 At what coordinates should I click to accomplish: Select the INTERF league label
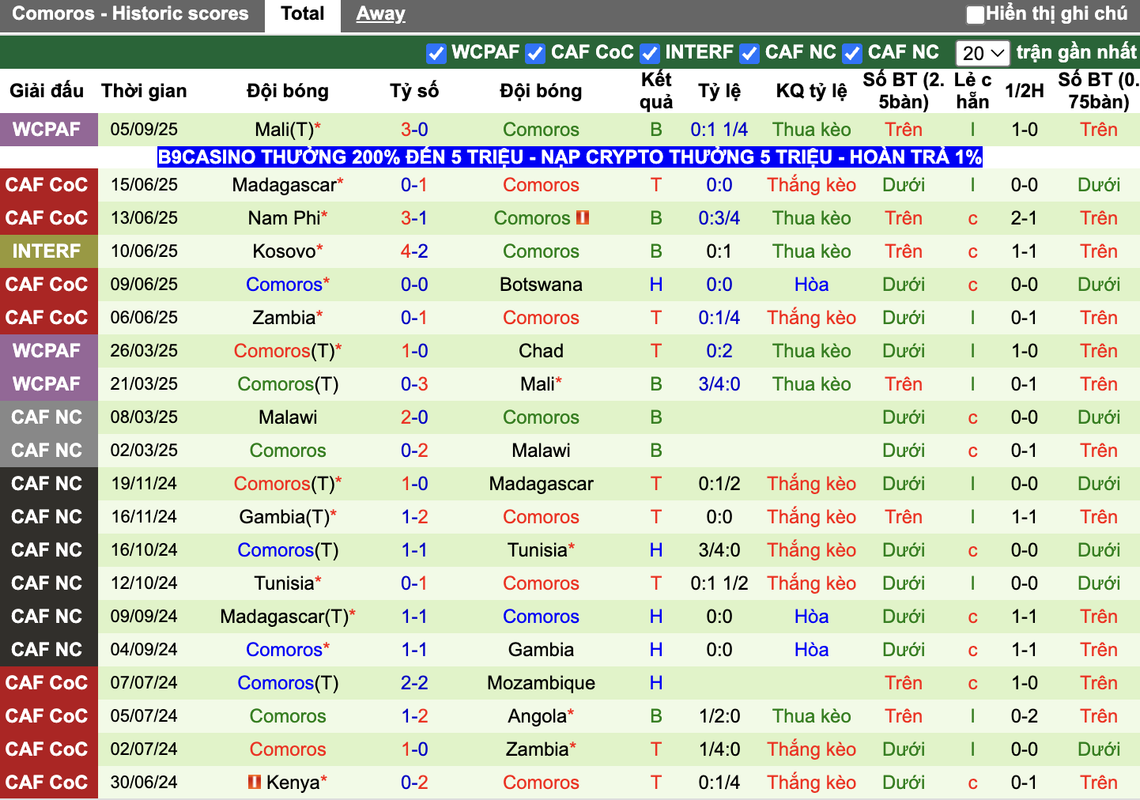pos(48,251)
